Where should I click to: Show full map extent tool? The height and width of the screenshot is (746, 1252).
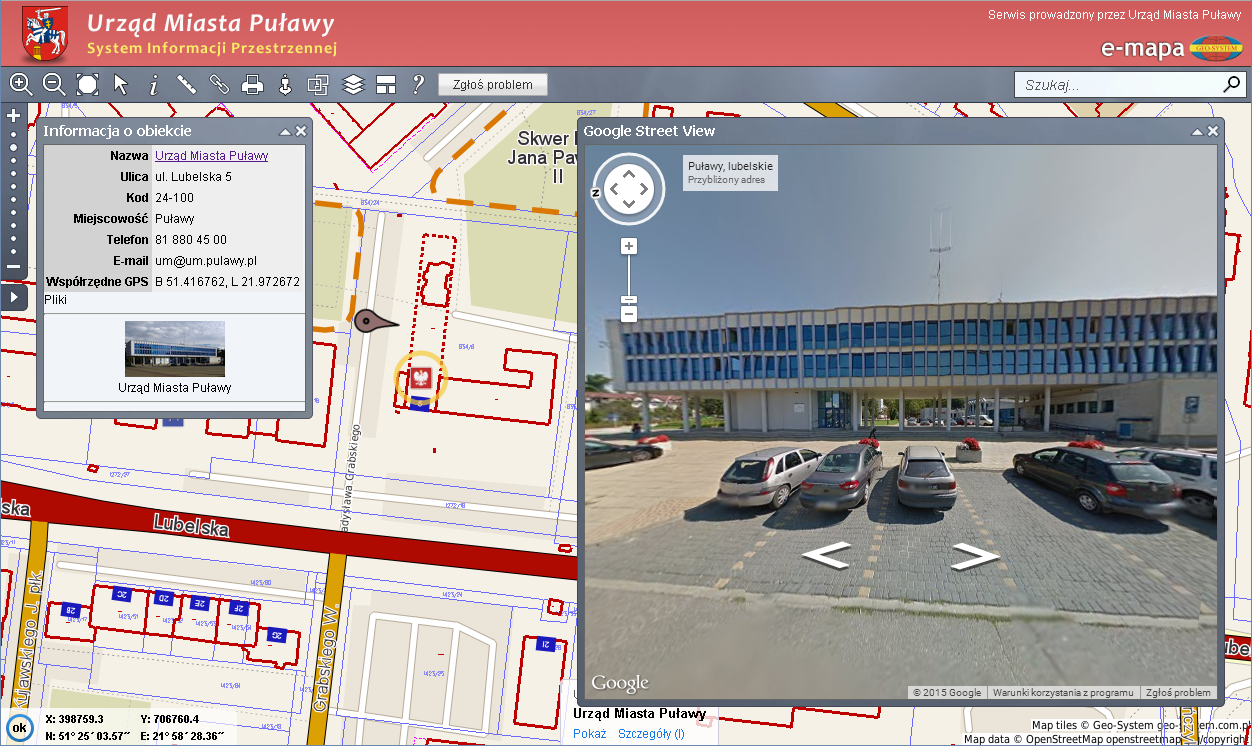tap(87, 84)
